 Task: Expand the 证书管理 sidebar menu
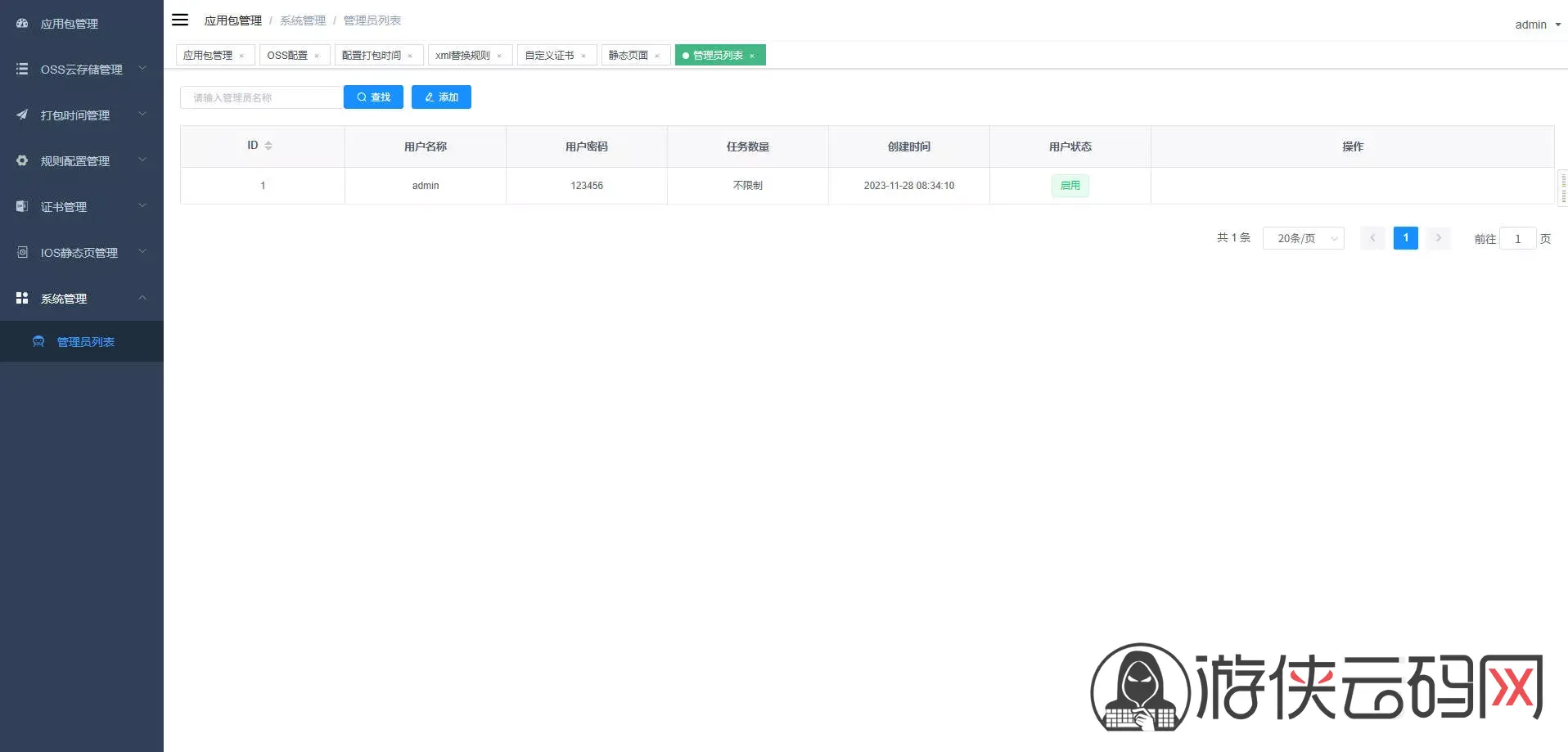(x=81, y=207)
